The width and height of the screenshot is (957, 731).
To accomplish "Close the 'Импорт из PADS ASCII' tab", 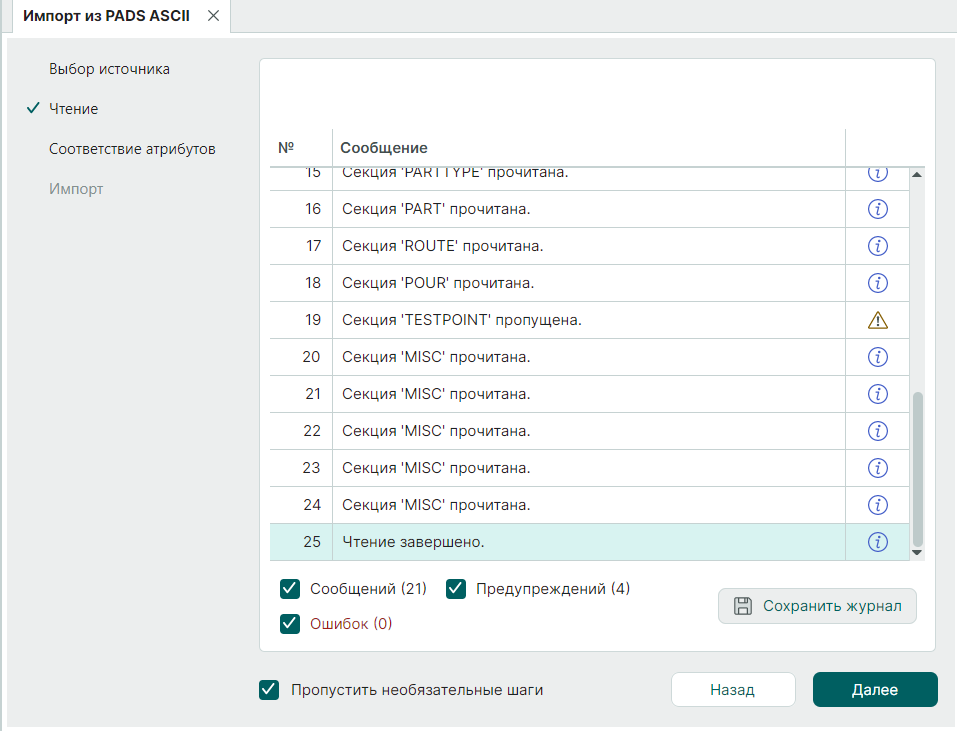I will pos(213,16).
